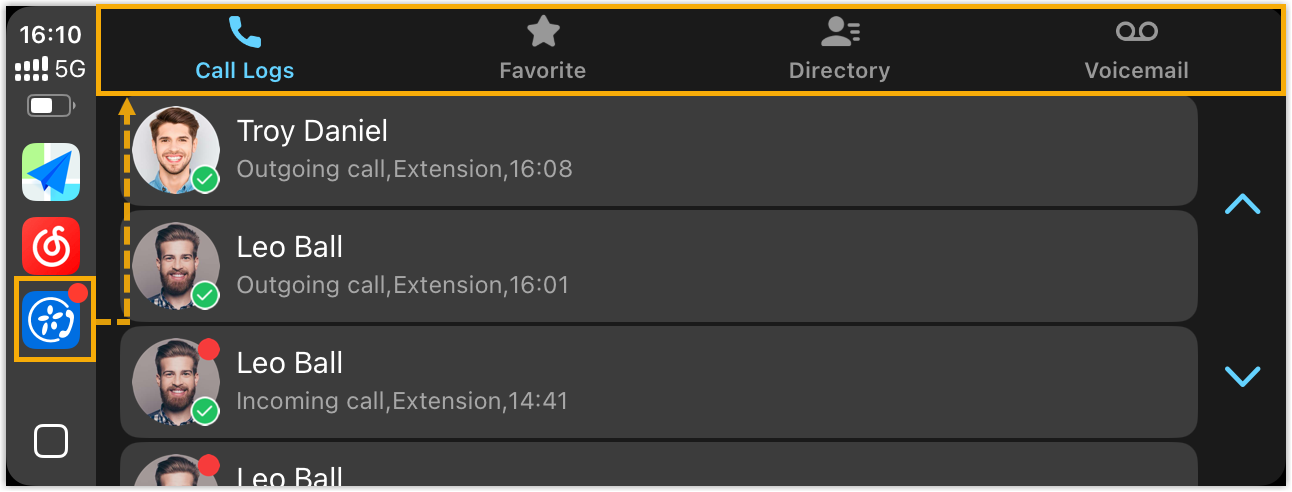This screenshot has height=492, width=1292.
Task: Tap Leo Ball's avatar on 16:01 entry
Action: (x=176, y=266)
